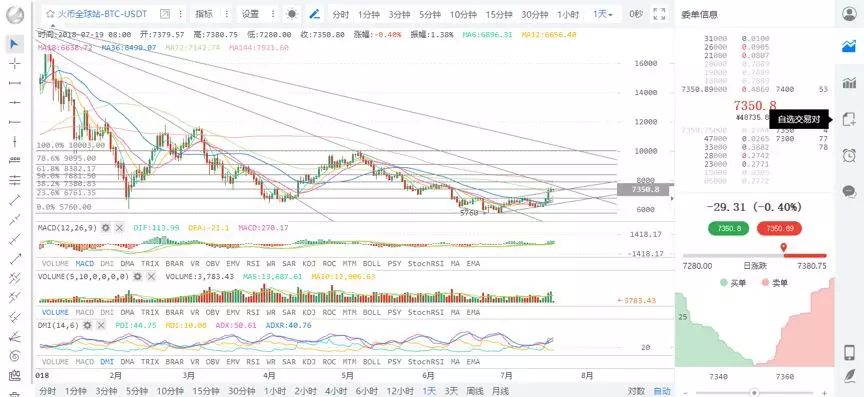Enter fullscreen chart mode icon
Viewport: 864px width, 397px height.
pos(658,14)
